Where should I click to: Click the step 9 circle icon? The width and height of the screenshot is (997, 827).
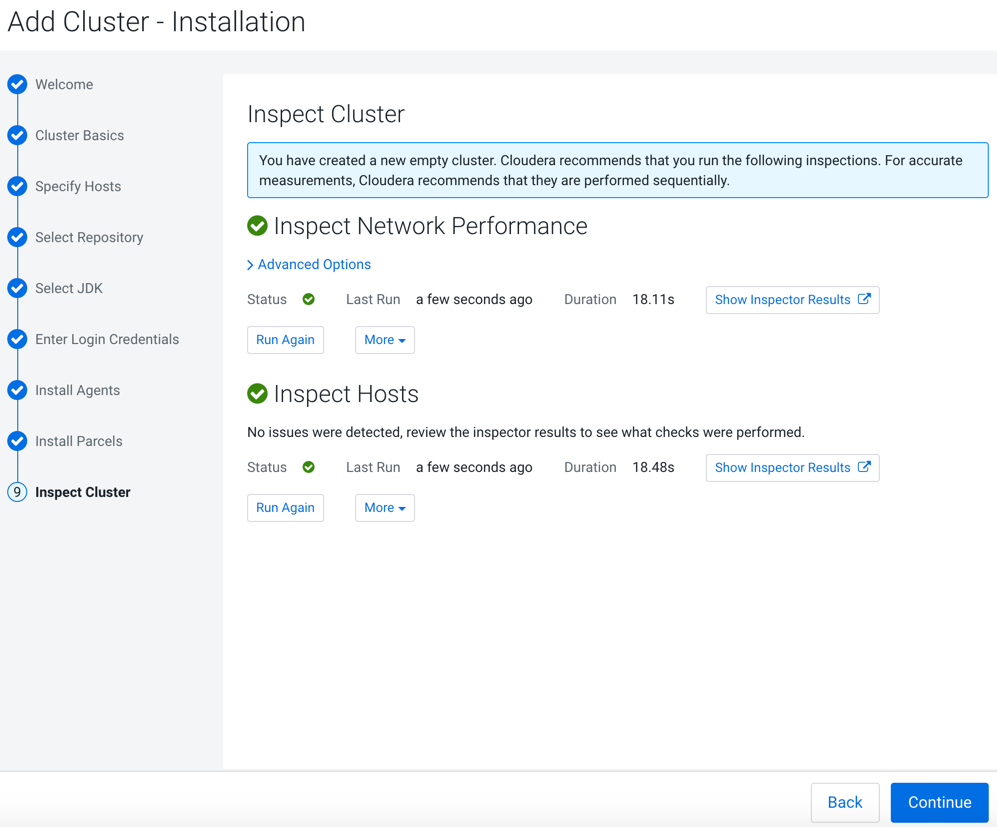coord(17,492)
